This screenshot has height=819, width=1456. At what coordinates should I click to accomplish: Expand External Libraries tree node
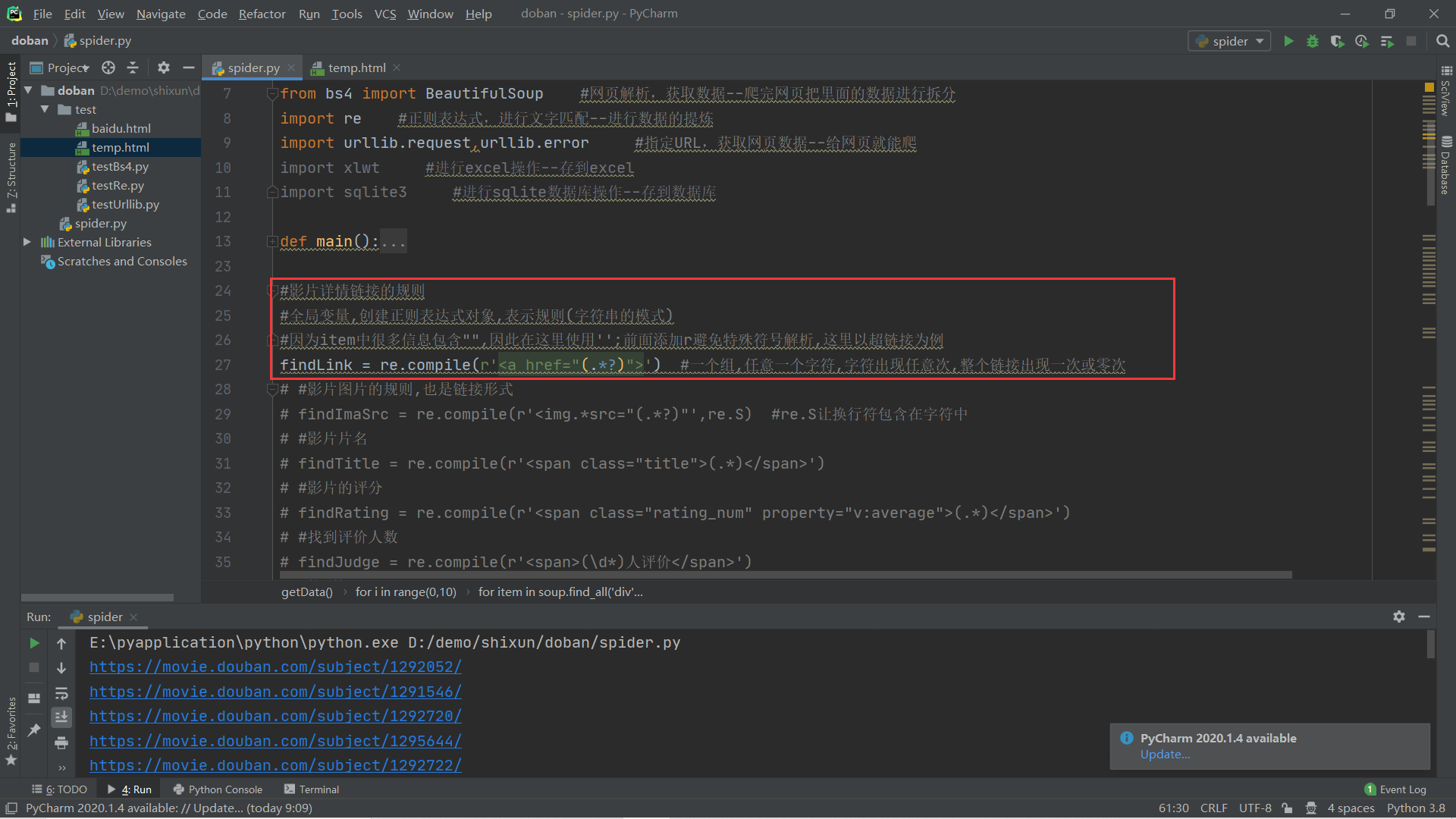click(27, 242)
